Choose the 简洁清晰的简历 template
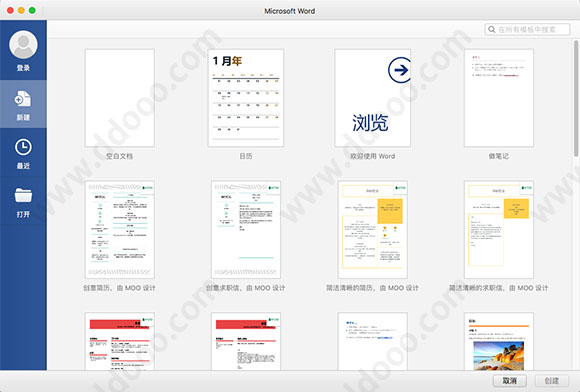 coord(372,229)
